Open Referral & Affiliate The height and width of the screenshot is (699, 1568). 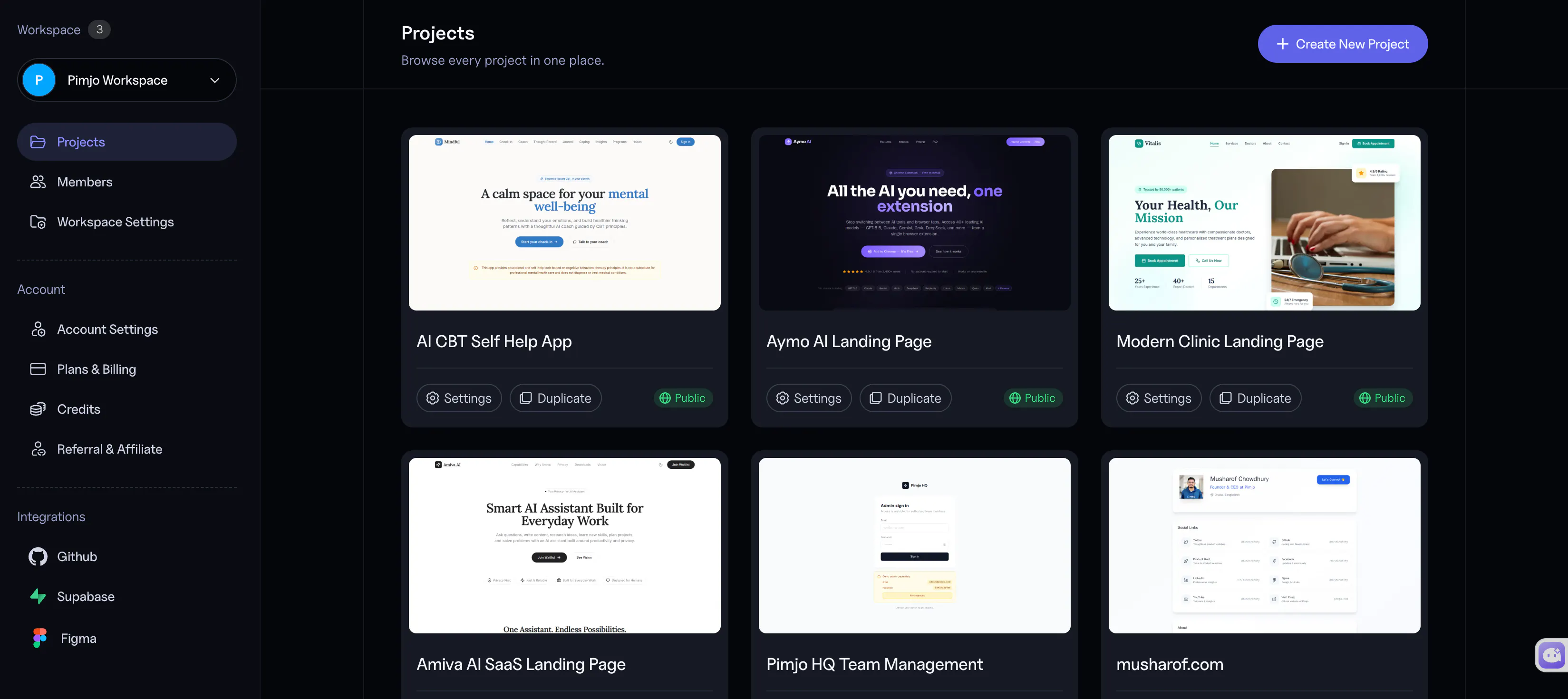click(126, 449)
